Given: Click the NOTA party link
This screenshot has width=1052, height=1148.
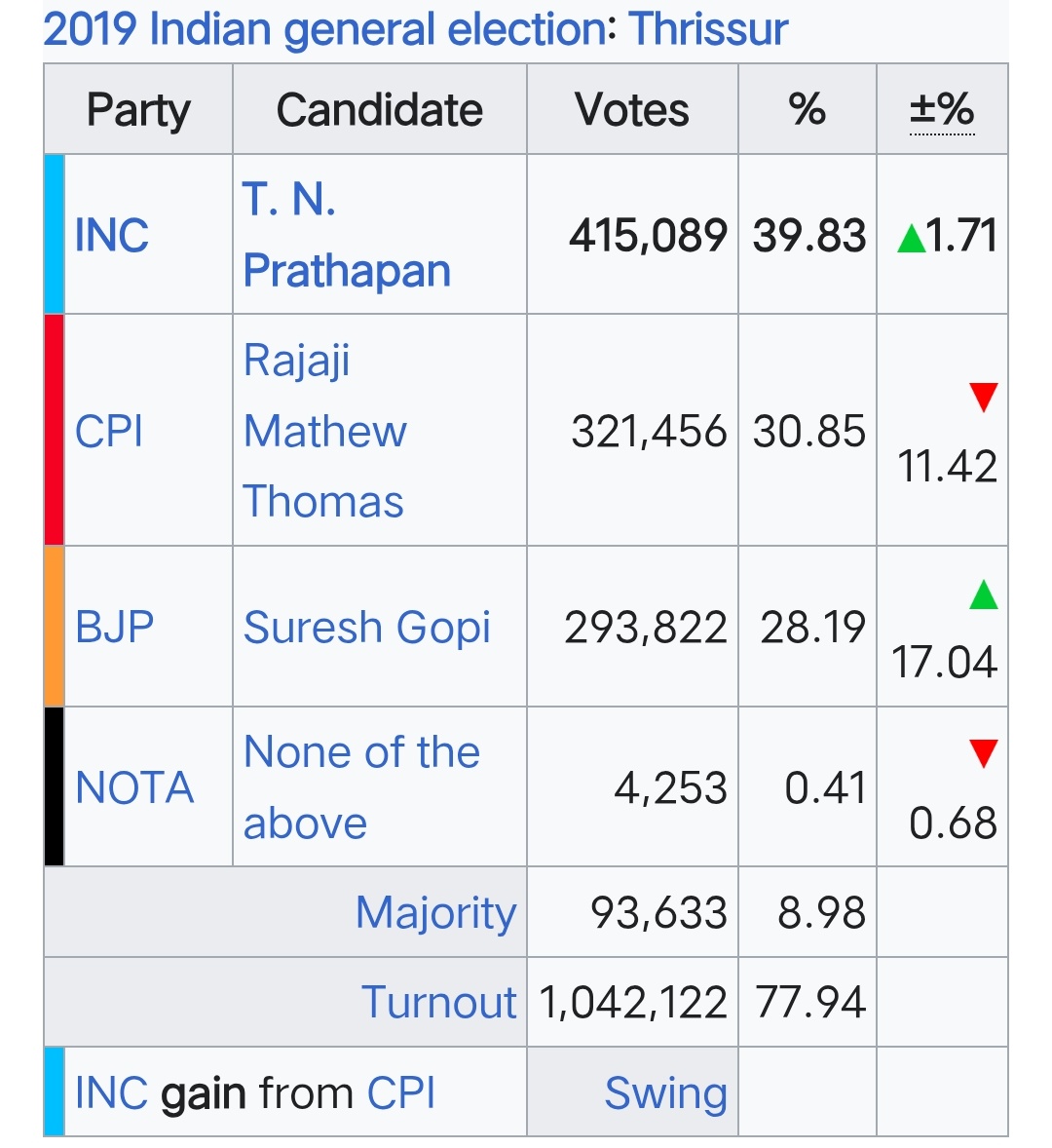Looking at the screenshot, I should [x=134, y=787].
